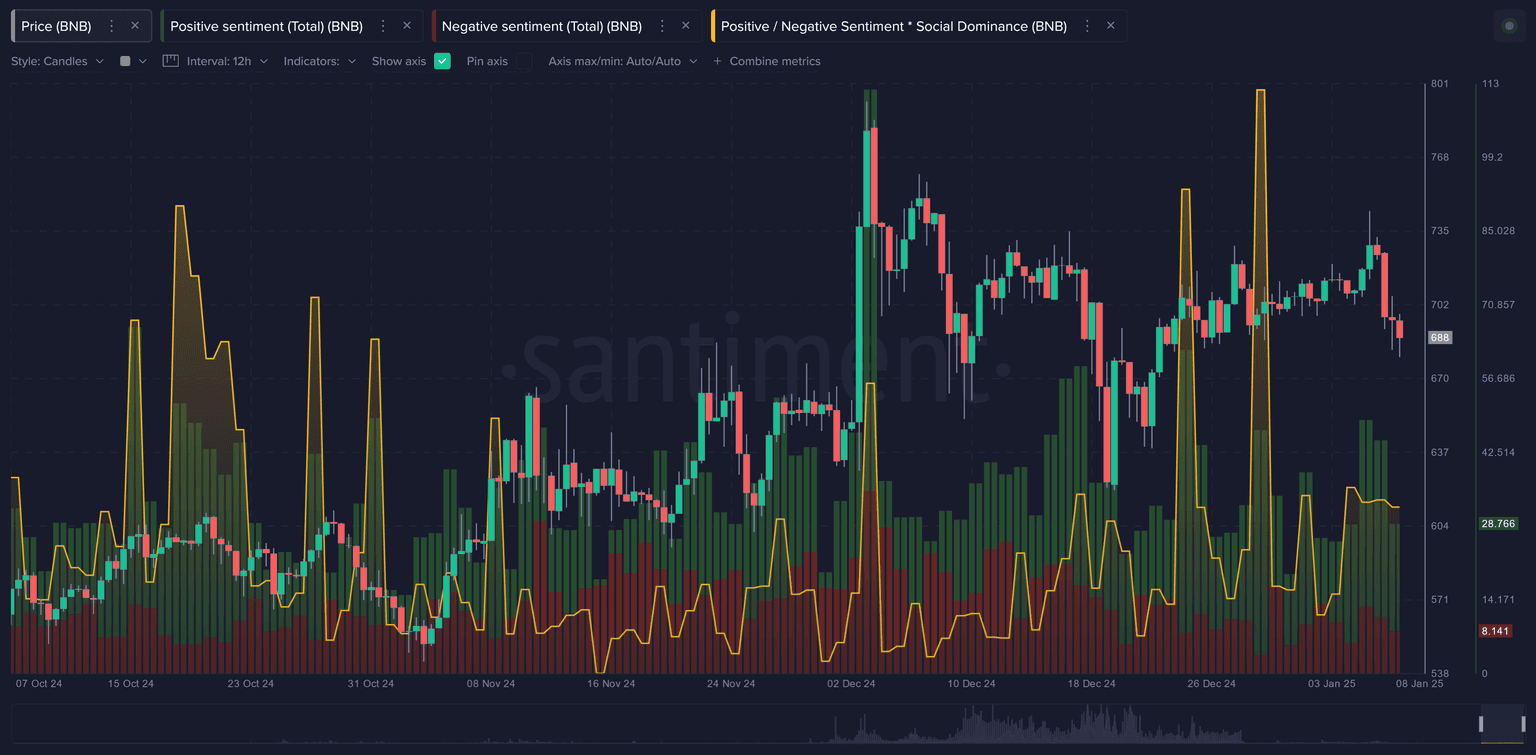Enable the Pin axis checkbox

523,61
